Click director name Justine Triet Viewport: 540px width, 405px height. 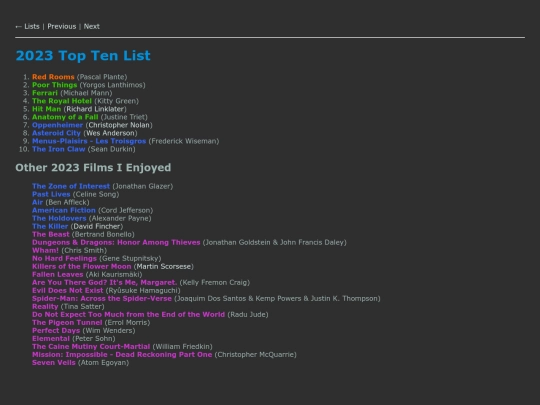click(x=124, y=117)
